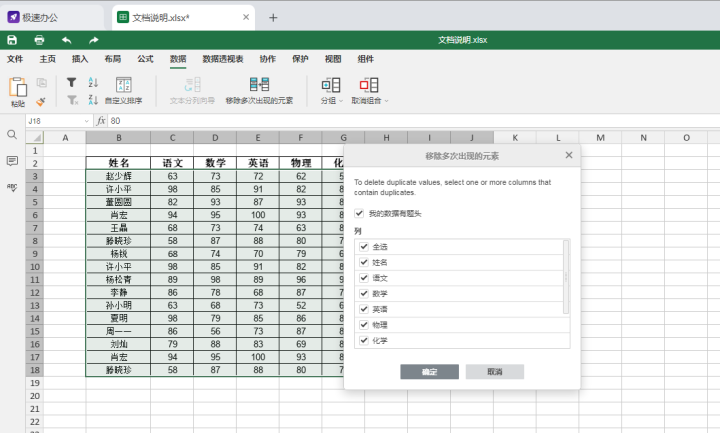The image size is (720, 433).
Task: Click the format painter brush icon
Action: coord(41,101)
